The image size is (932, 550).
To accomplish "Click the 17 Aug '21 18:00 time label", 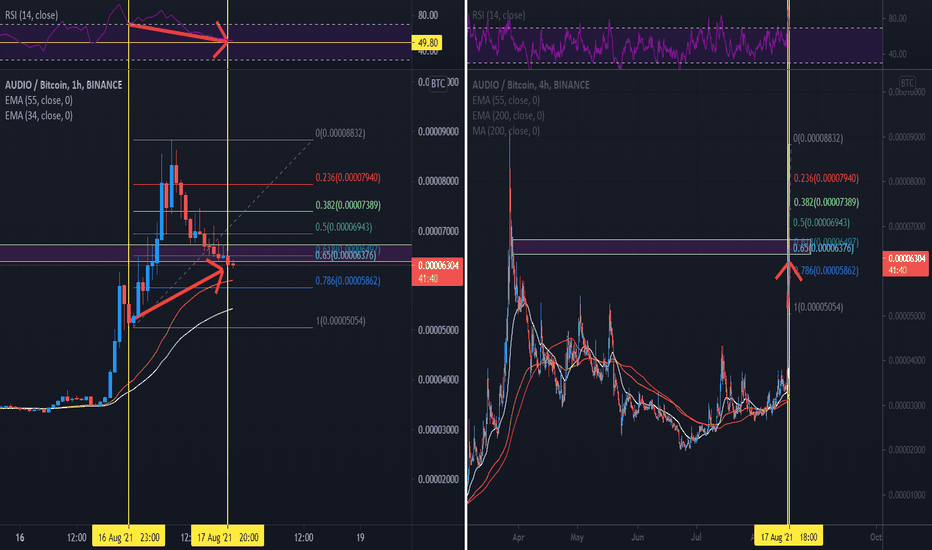I will 789,538.
